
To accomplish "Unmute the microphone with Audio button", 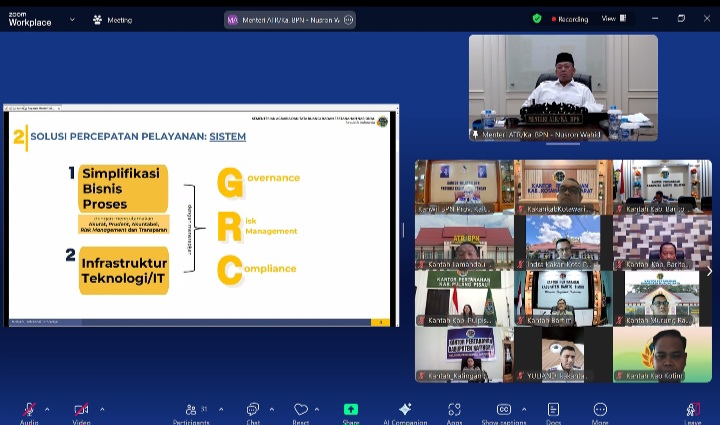I will click(x=29, y=412).
